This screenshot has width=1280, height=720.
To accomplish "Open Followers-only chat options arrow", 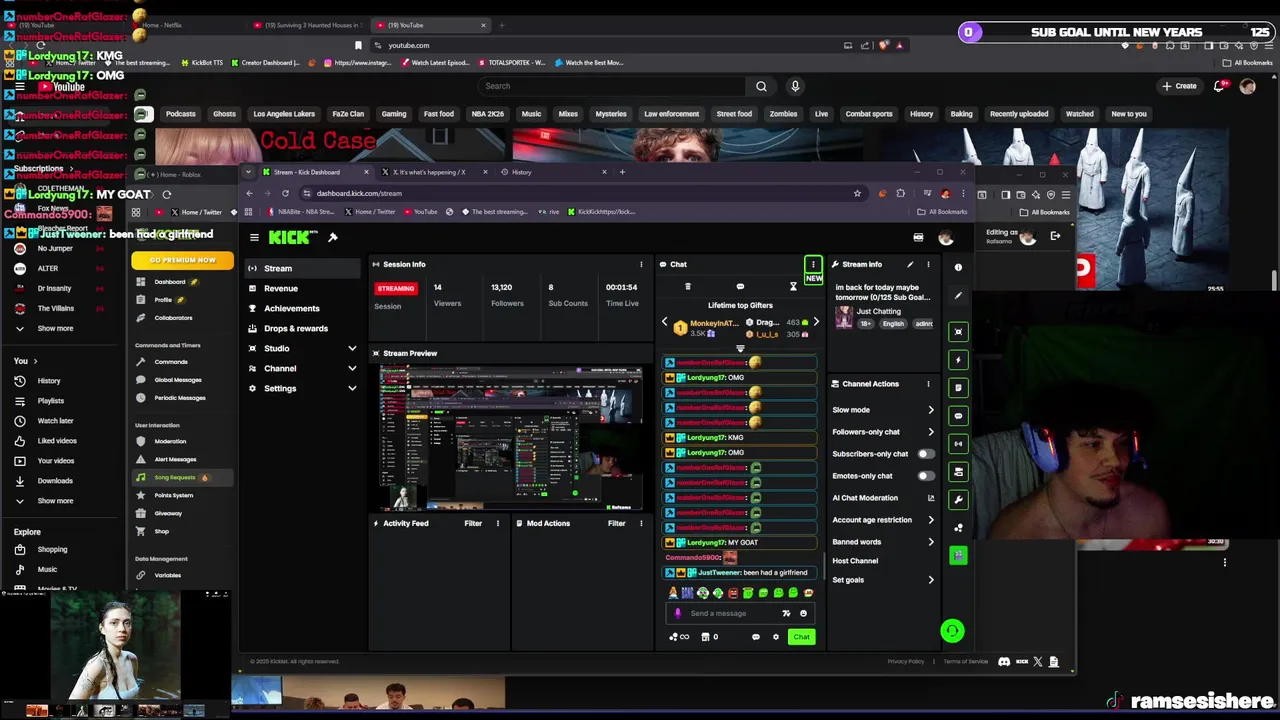I will 931,432.
